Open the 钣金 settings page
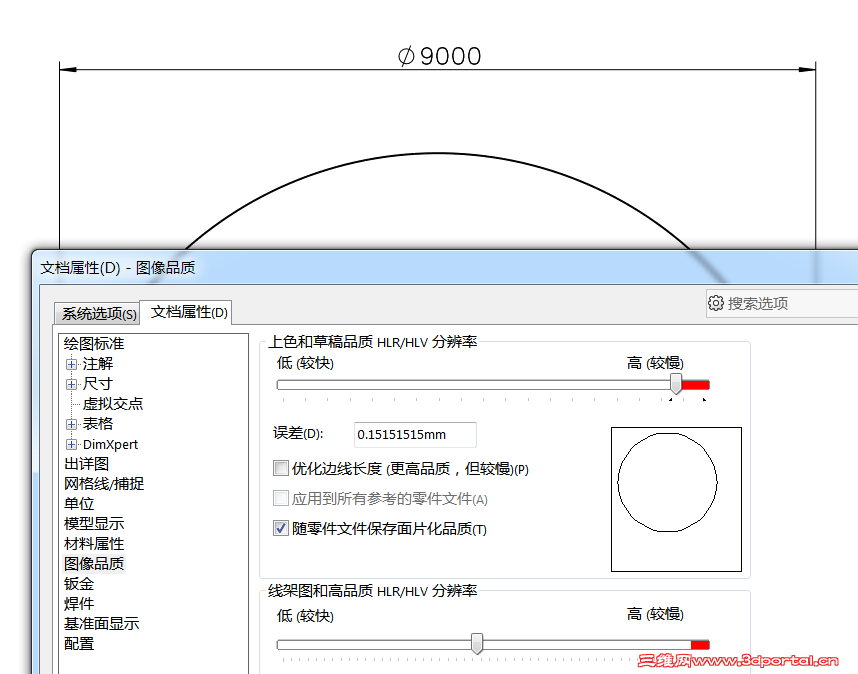Image resolution: width=858 pixels, height=674 pixels. click(79, 584)
